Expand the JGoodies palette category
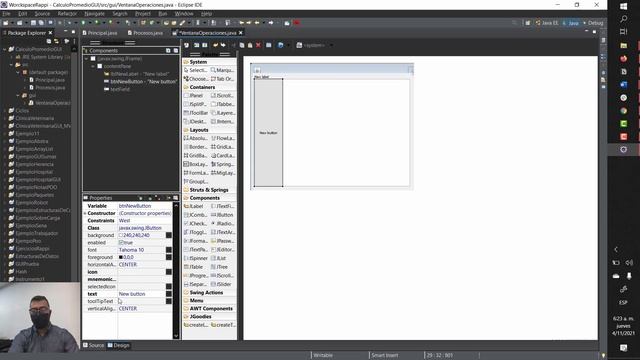Image resolution: width=640 pixels, height=360 pixels. [209, 317]
